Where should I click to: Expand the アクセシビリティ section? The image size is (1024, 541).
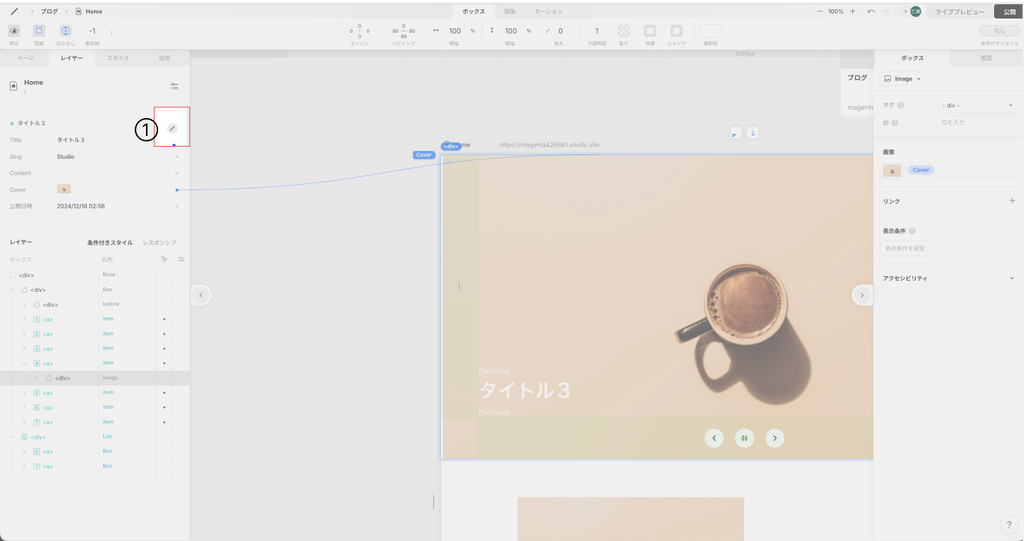[1011, 278]
